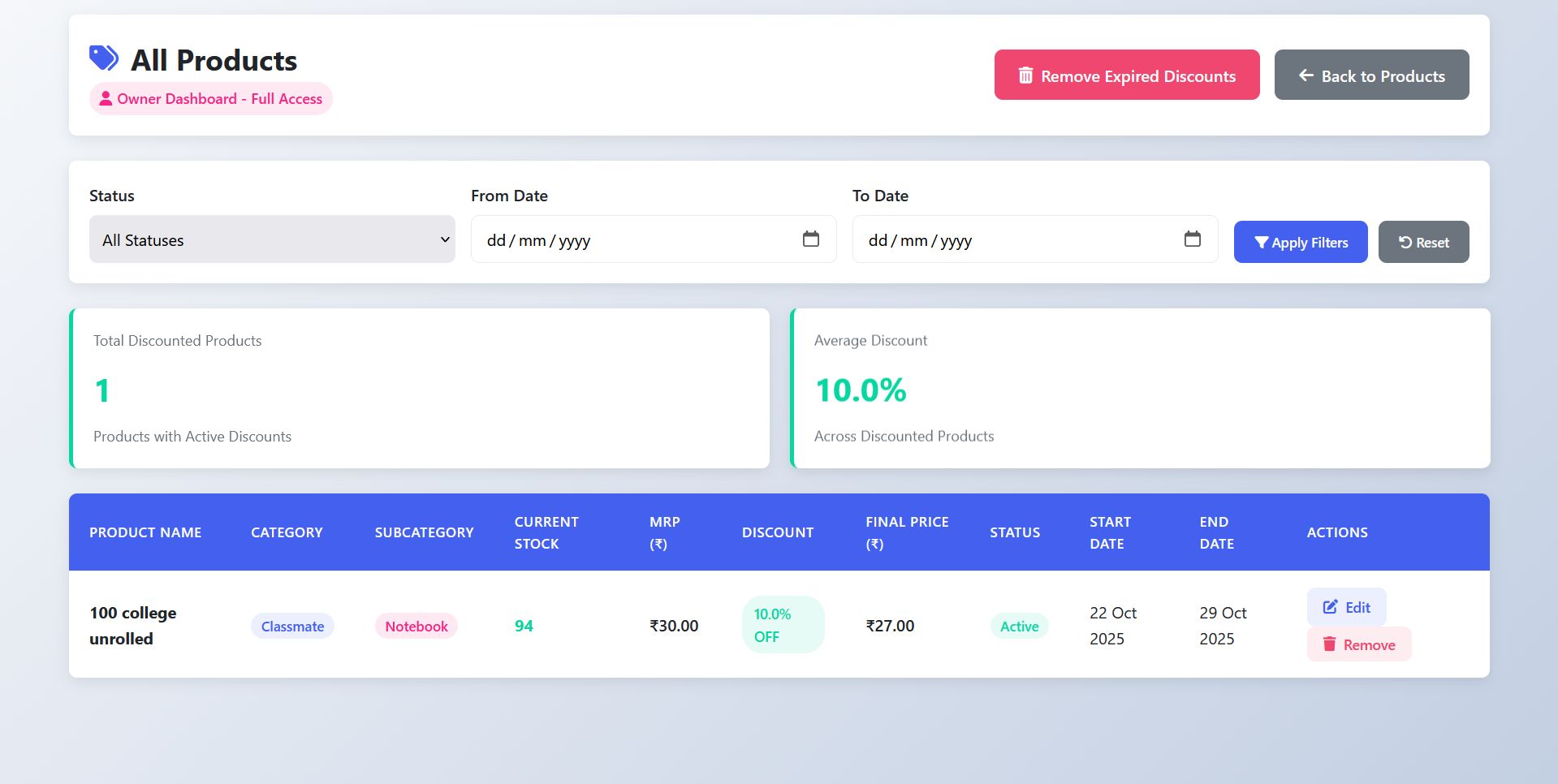The width and height of the screenshot is (1558, 784).
Task: Click the trash icon on Remove Expired Discounts
Action: click(x=1025, y=75)
